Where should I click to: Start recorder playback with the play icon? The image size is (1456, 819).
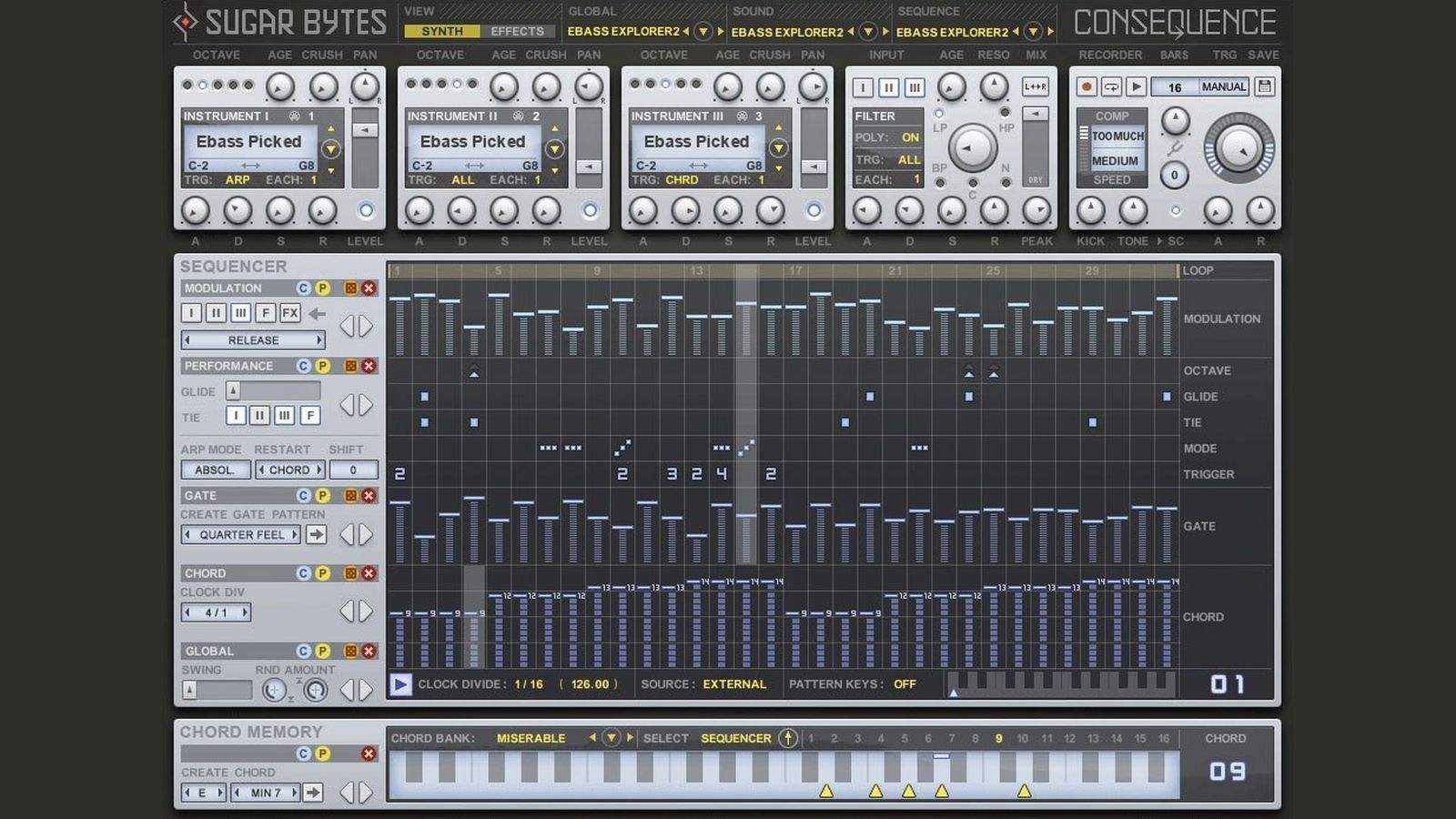1136,86
